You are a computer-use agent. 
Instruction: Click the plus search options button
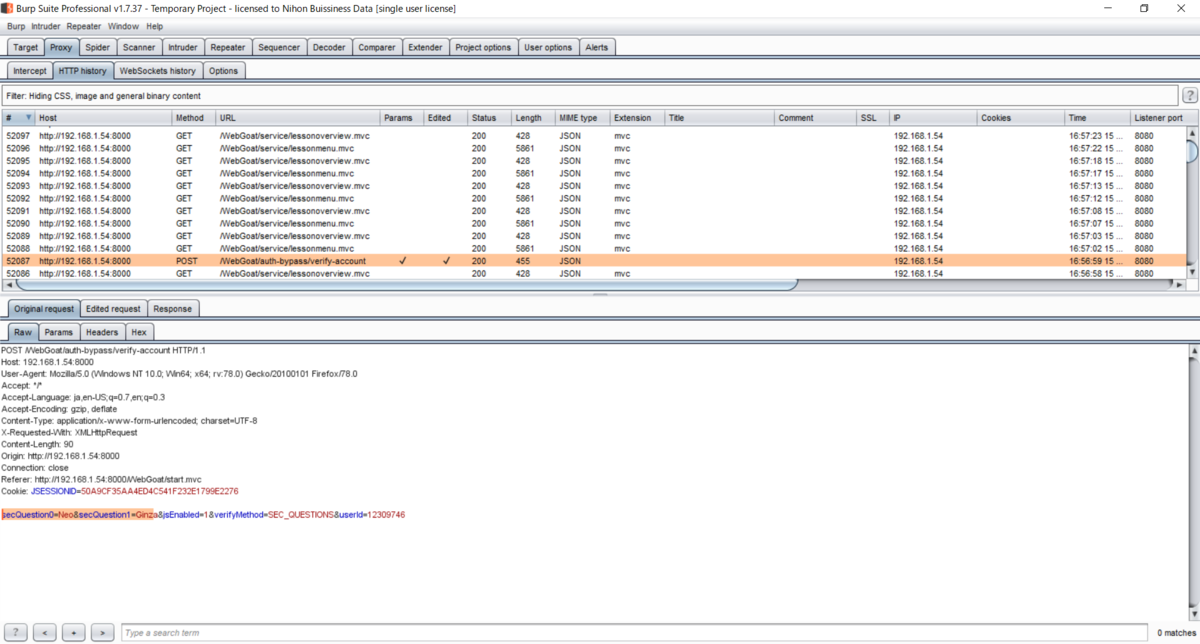[73, 633]
